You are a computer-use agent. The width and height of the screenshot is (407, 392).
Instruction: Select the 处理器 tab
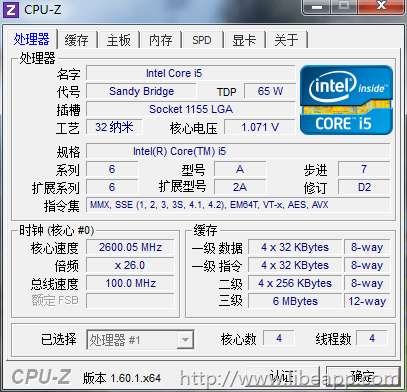coord(32,39)
